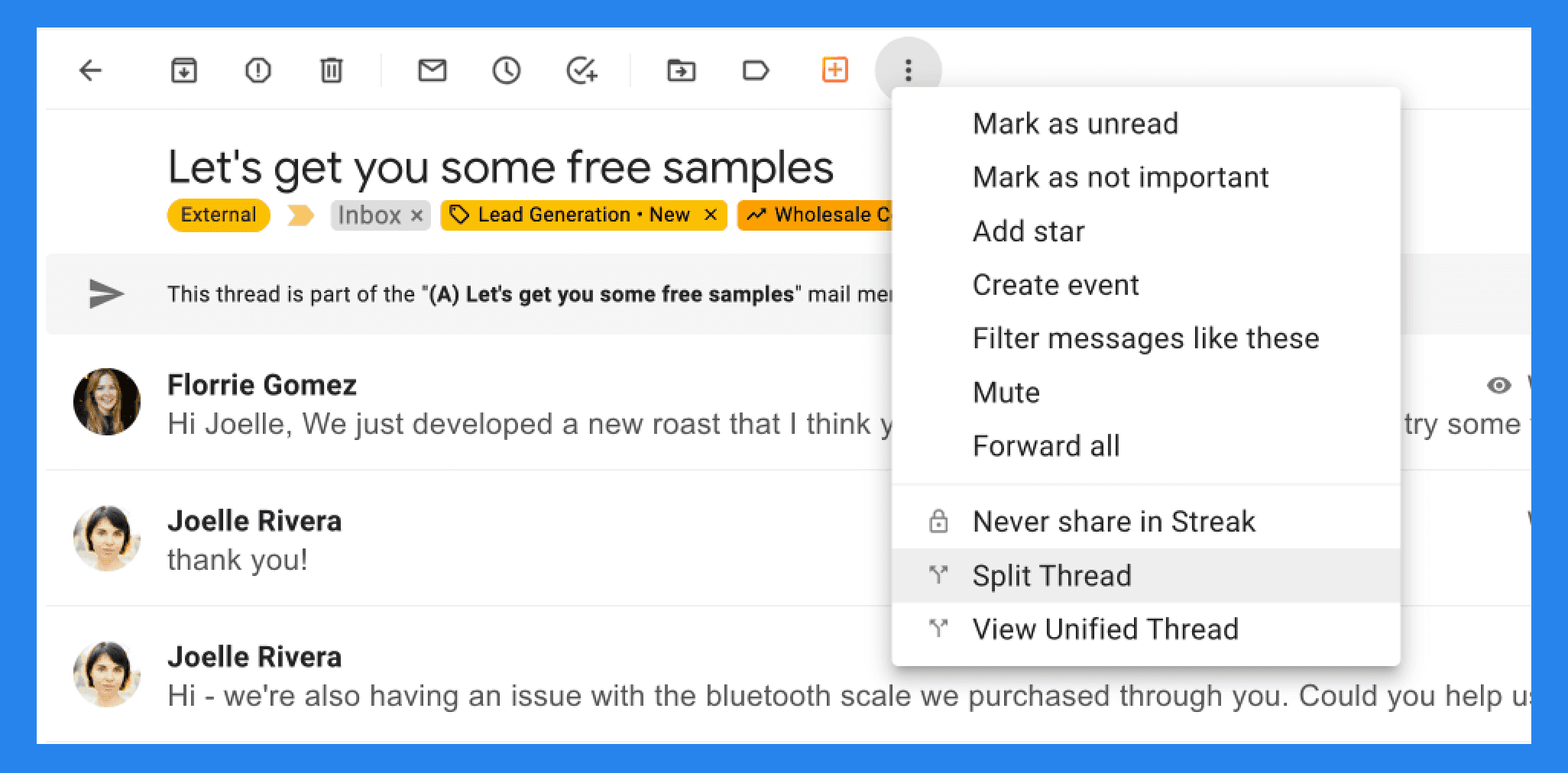
Task: Click the lock icon beside Never share
Action: (x=938, y=521)
